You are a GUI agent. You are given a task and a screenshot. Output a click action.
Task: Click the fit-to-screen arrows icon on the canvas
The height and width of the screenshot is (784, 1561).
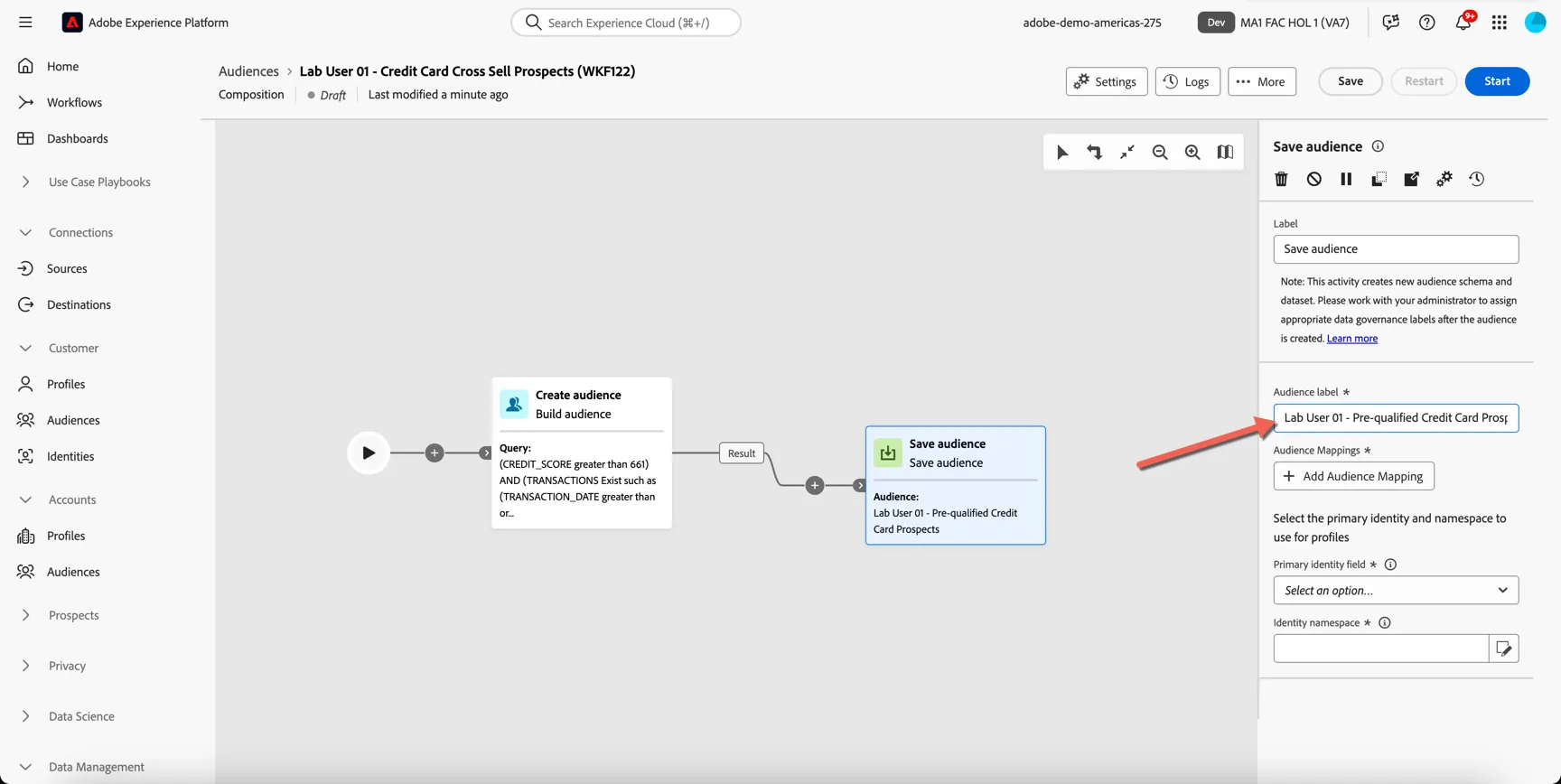1127,153
